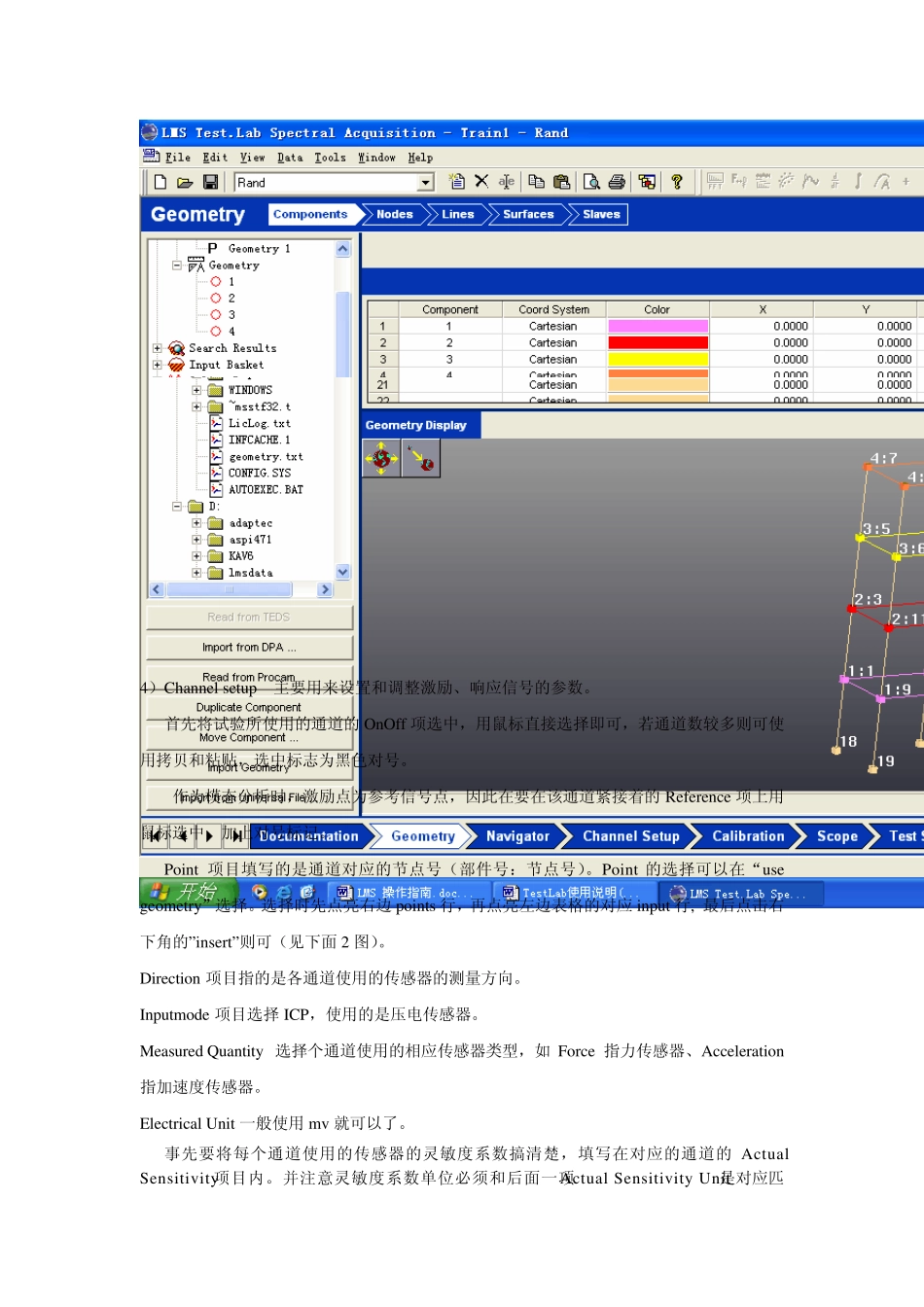Open the Data menu

[x=290, y=158]
